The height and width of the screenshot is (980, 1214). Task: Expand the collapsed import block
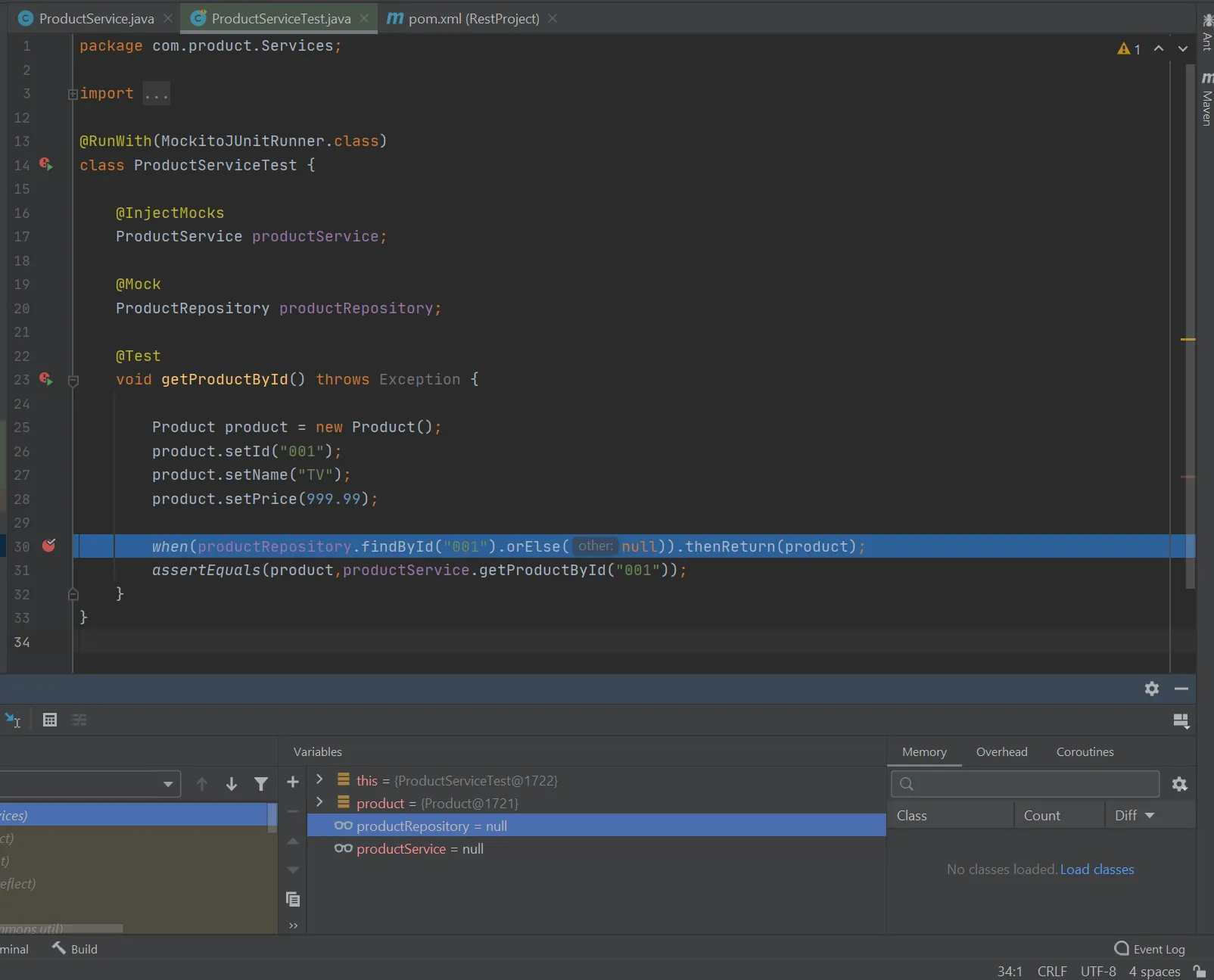click(x=73, y=94)
